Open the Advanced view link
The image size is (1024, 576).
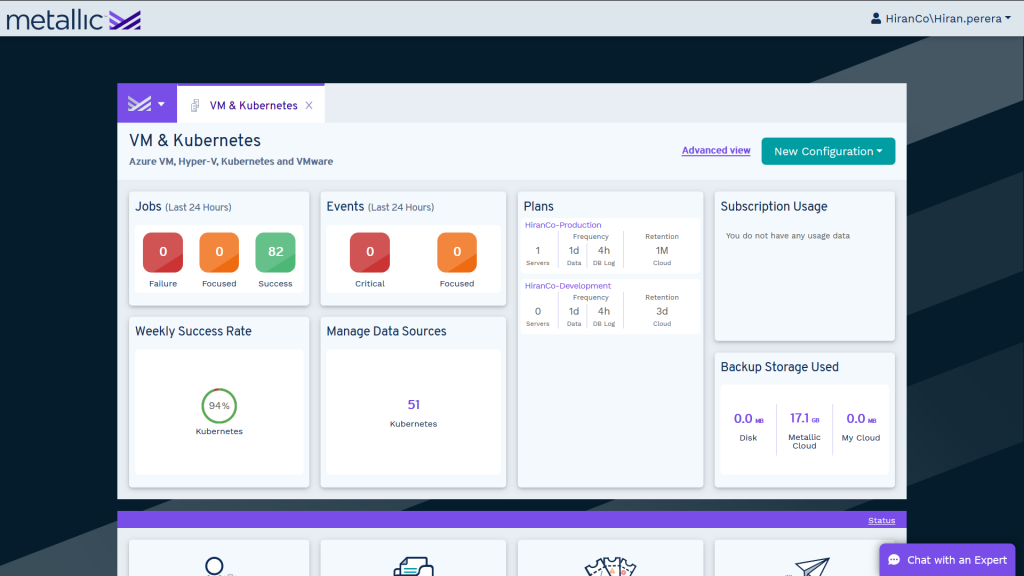[716, 150]
